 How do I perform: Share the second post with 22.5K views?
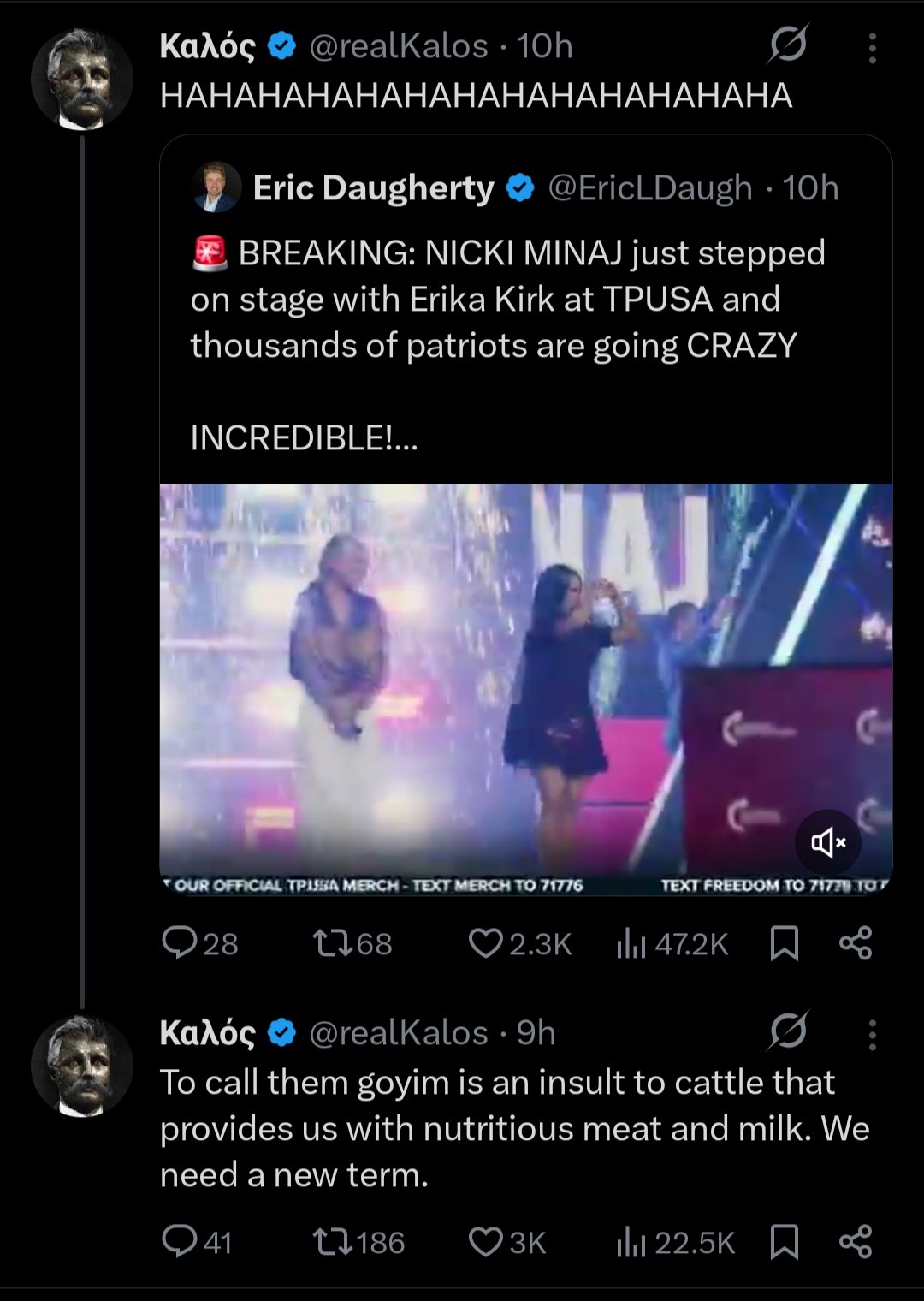point(856,1241)
